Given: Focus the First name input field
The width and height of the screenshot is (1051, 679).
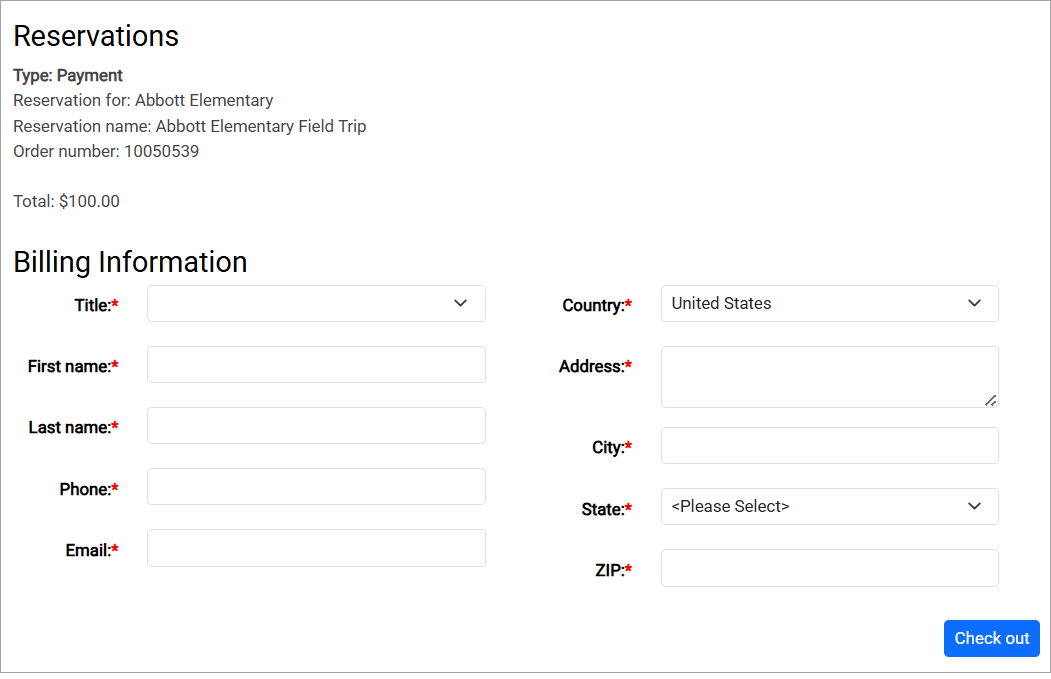Looking at the screenshot, I should pos(316,365).
